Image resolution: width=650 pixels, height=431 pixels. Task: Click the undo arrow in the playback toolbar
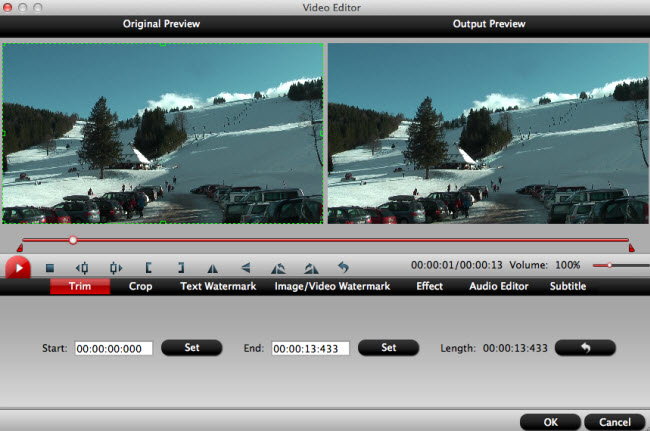343,267
